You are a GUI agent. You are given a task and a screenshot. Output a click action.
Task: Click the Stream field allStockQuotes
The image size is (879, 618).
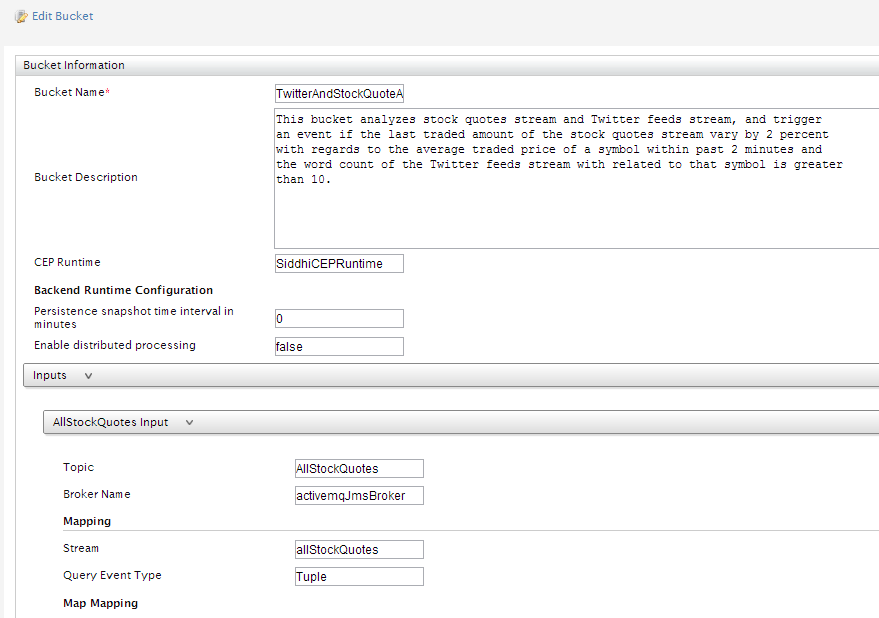tap(359, 550)
